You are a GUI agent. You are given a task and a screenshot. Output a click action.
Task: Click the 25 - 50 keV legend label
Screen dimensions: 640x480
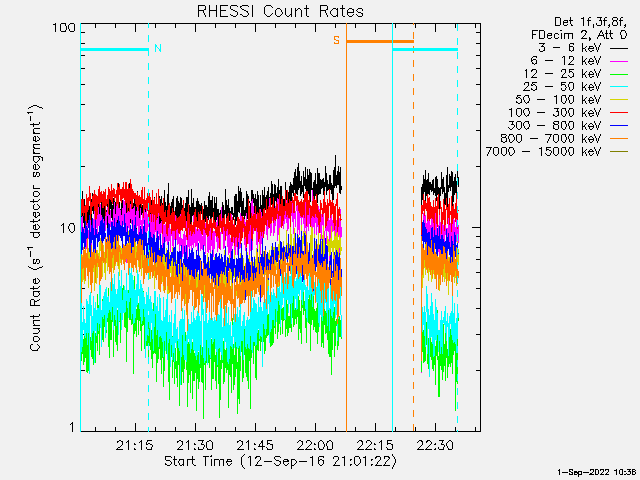tap(562, 87)
